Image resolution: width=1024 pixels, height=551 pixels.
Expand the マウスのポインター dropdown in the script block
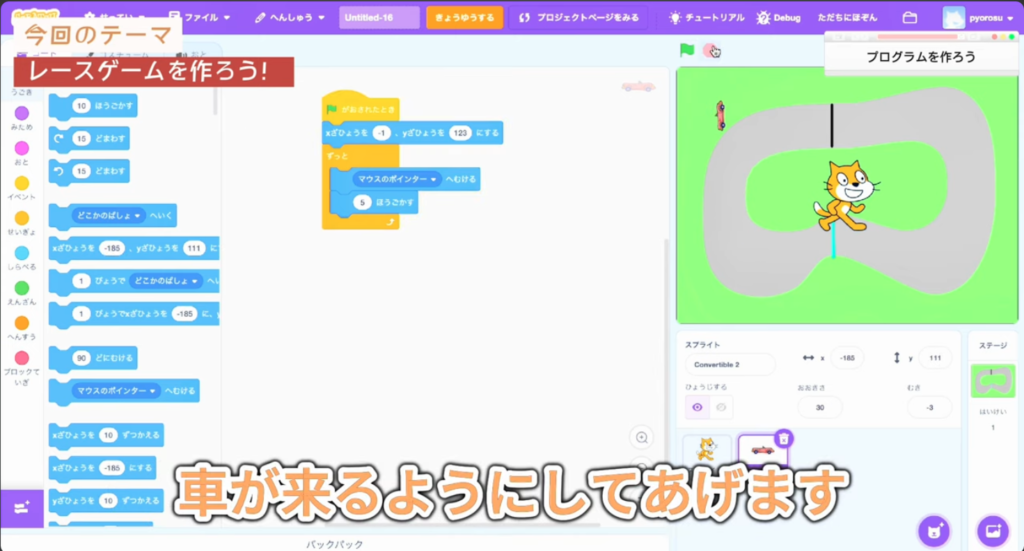[434, 179]
